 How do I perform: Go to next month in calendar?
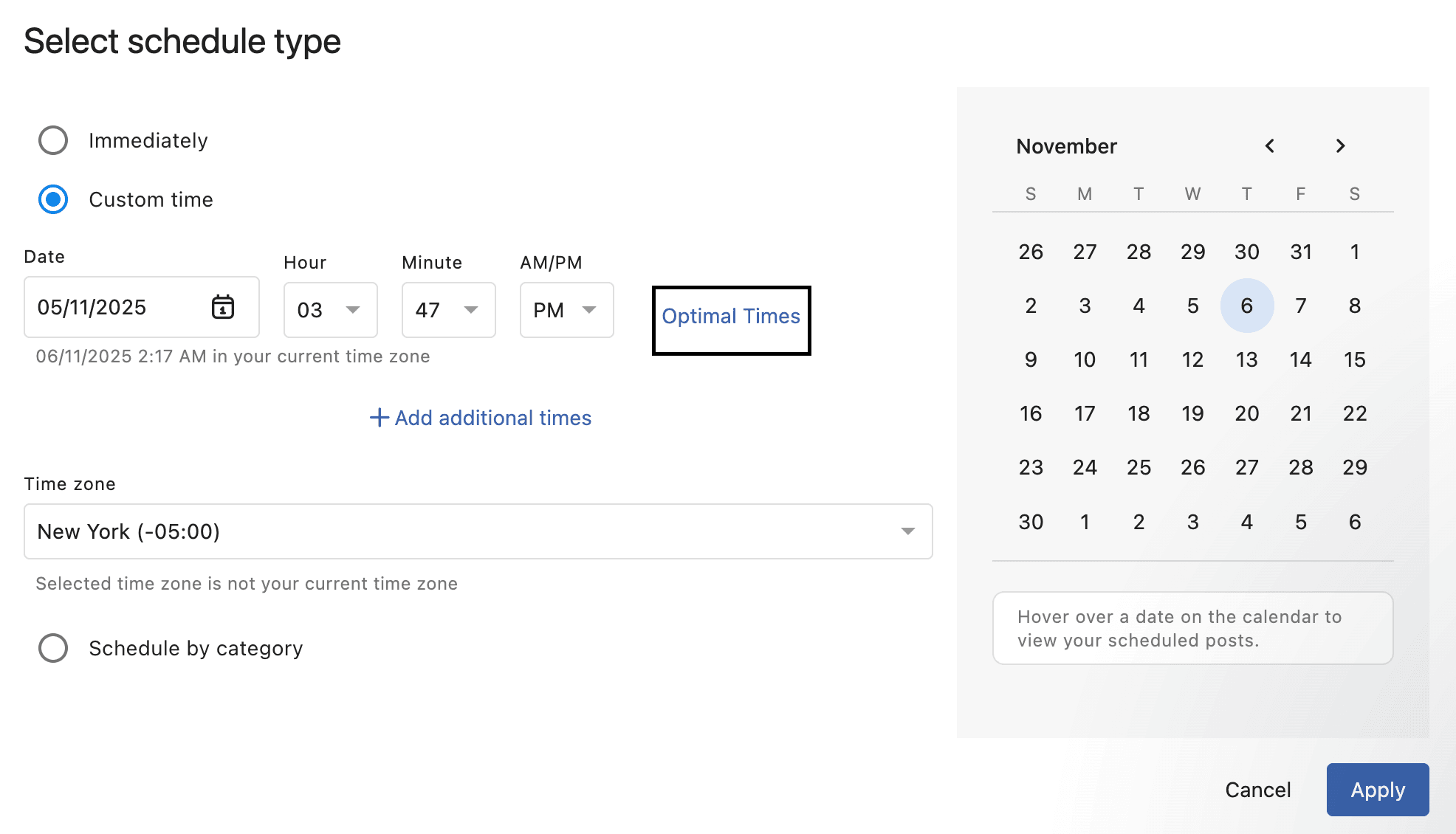coord(1340,146)
